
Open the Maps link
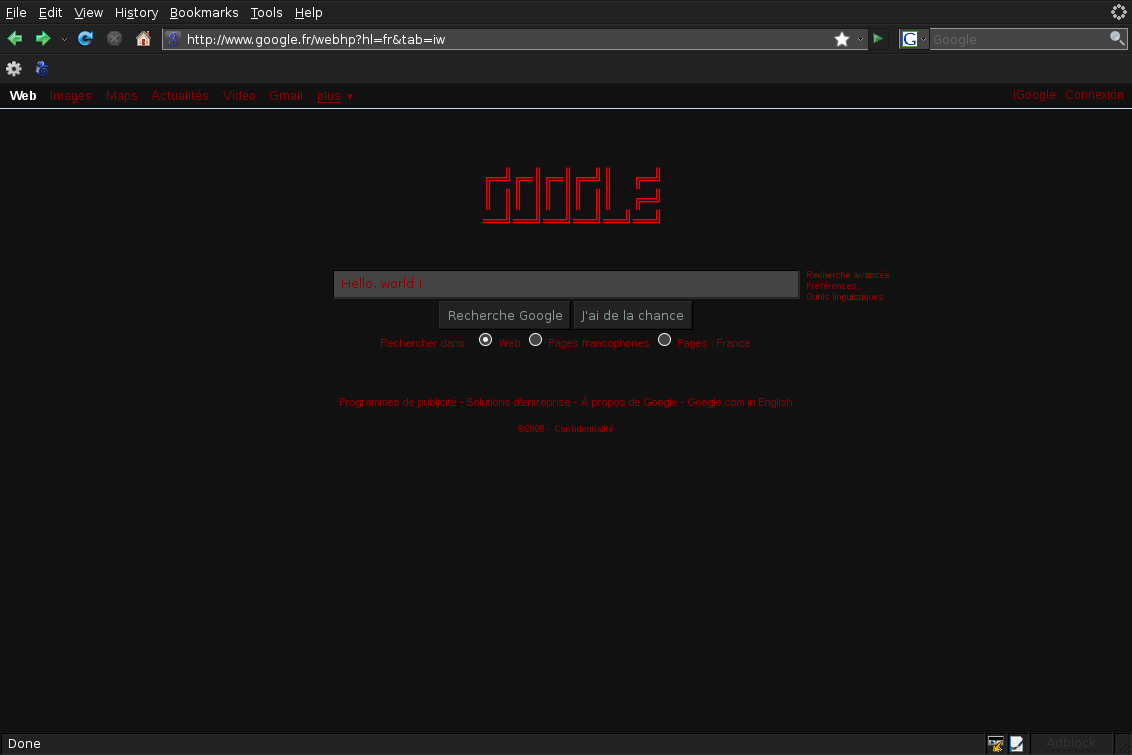point(121,95)
